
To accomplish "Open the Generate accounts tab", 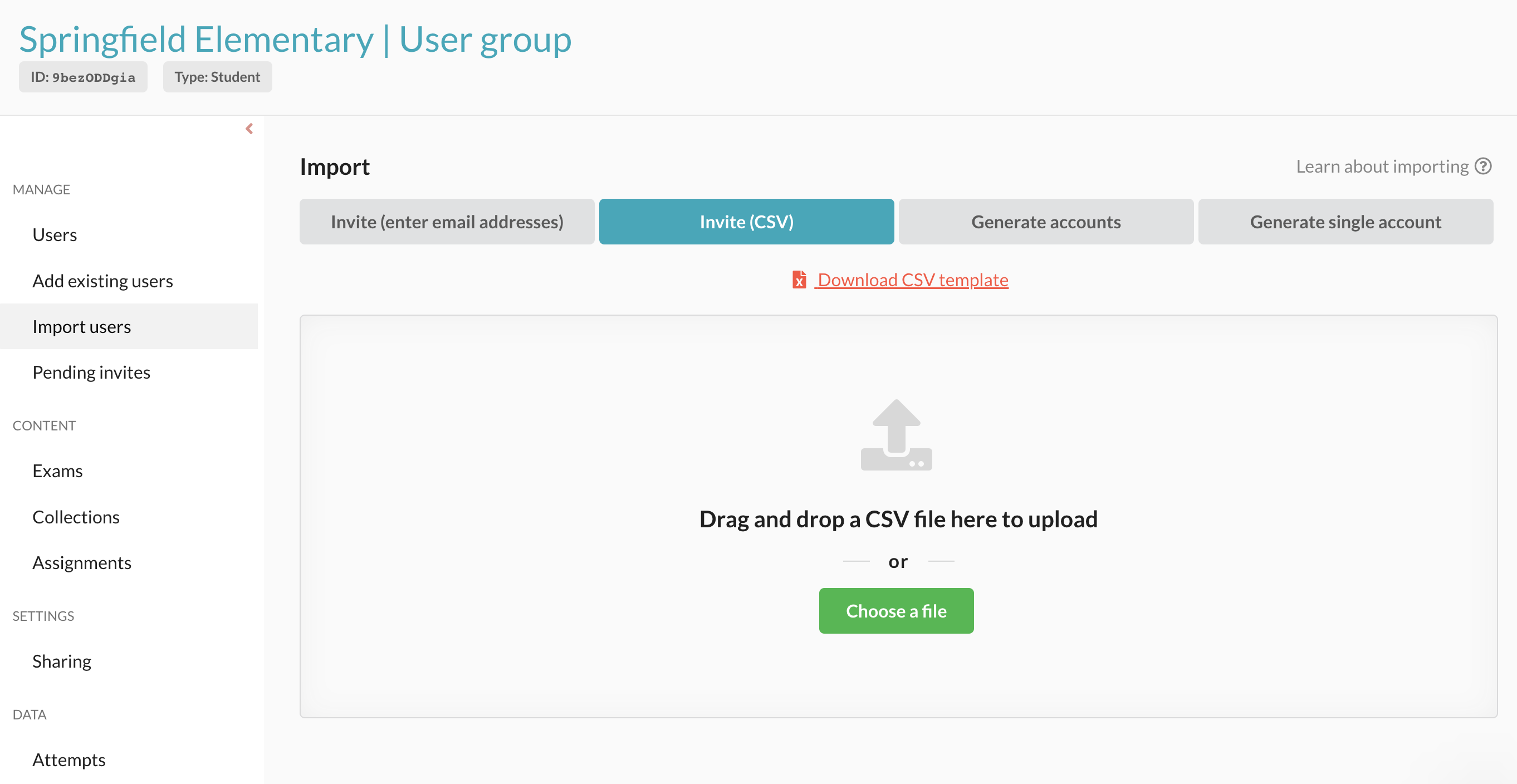I will point(1045,222).
